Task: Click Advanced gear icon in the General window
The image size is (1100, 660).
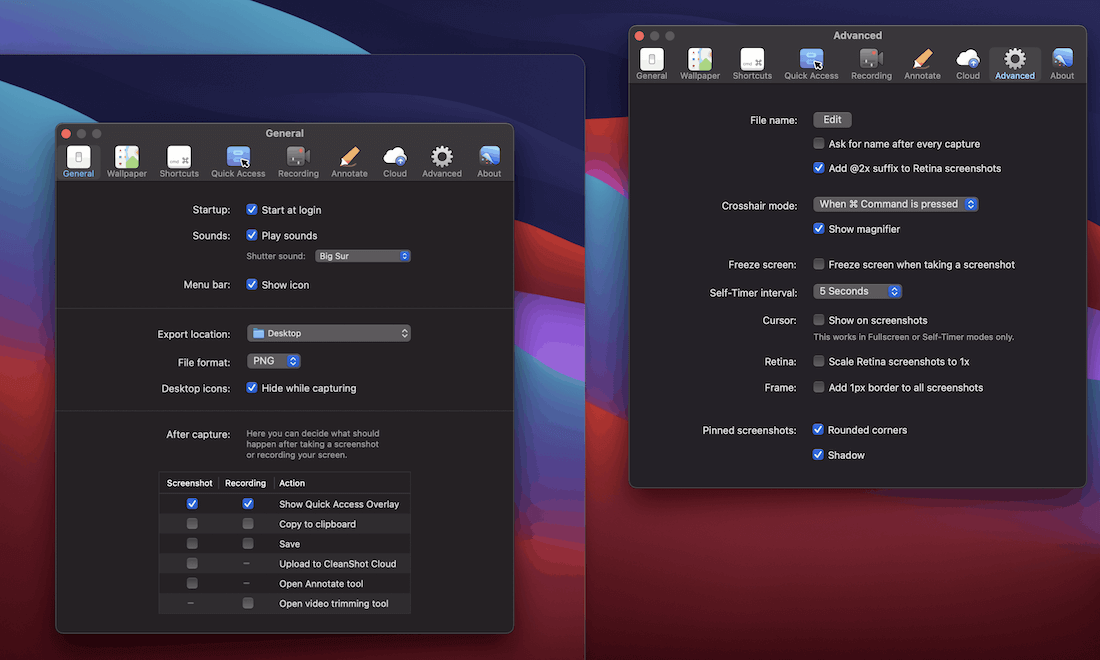Action: pos(441,158)
